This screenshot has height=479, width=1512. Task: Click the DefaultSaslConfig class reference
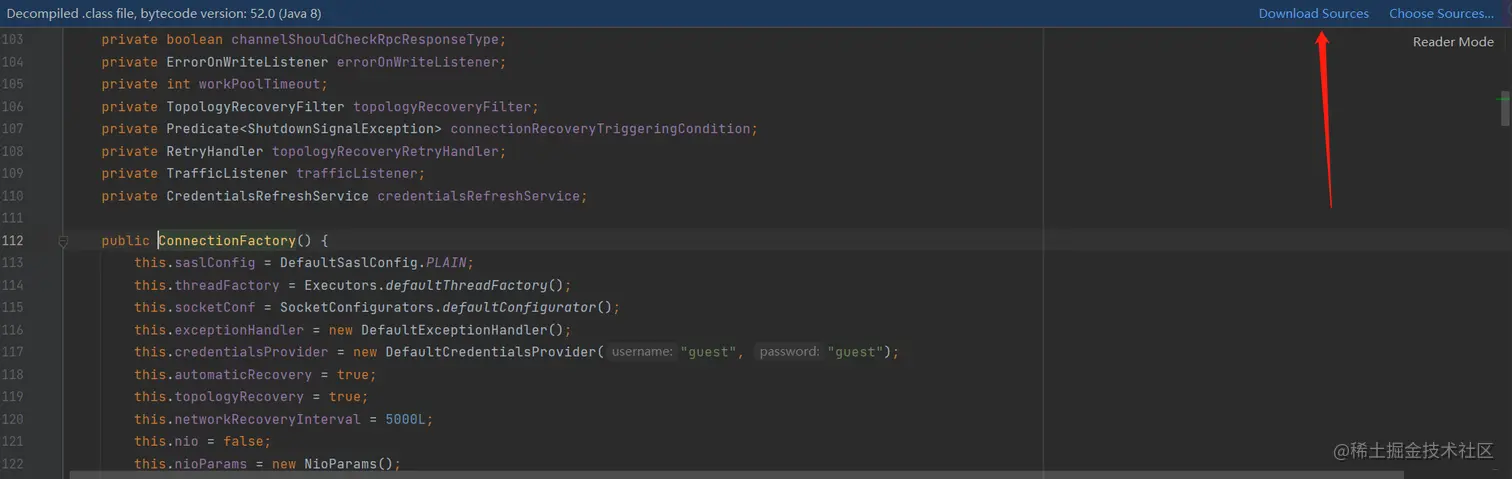click(x=349, y=263)
